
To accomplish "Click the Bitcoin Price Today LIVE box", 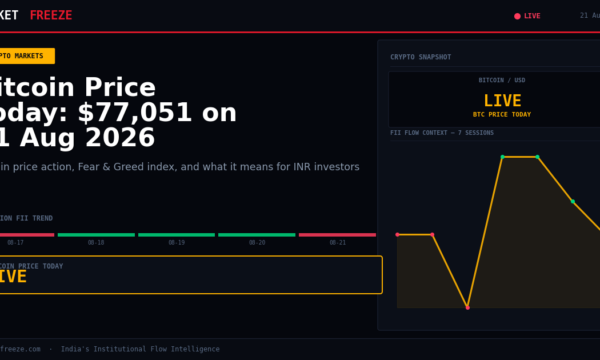I will point(191,275).
